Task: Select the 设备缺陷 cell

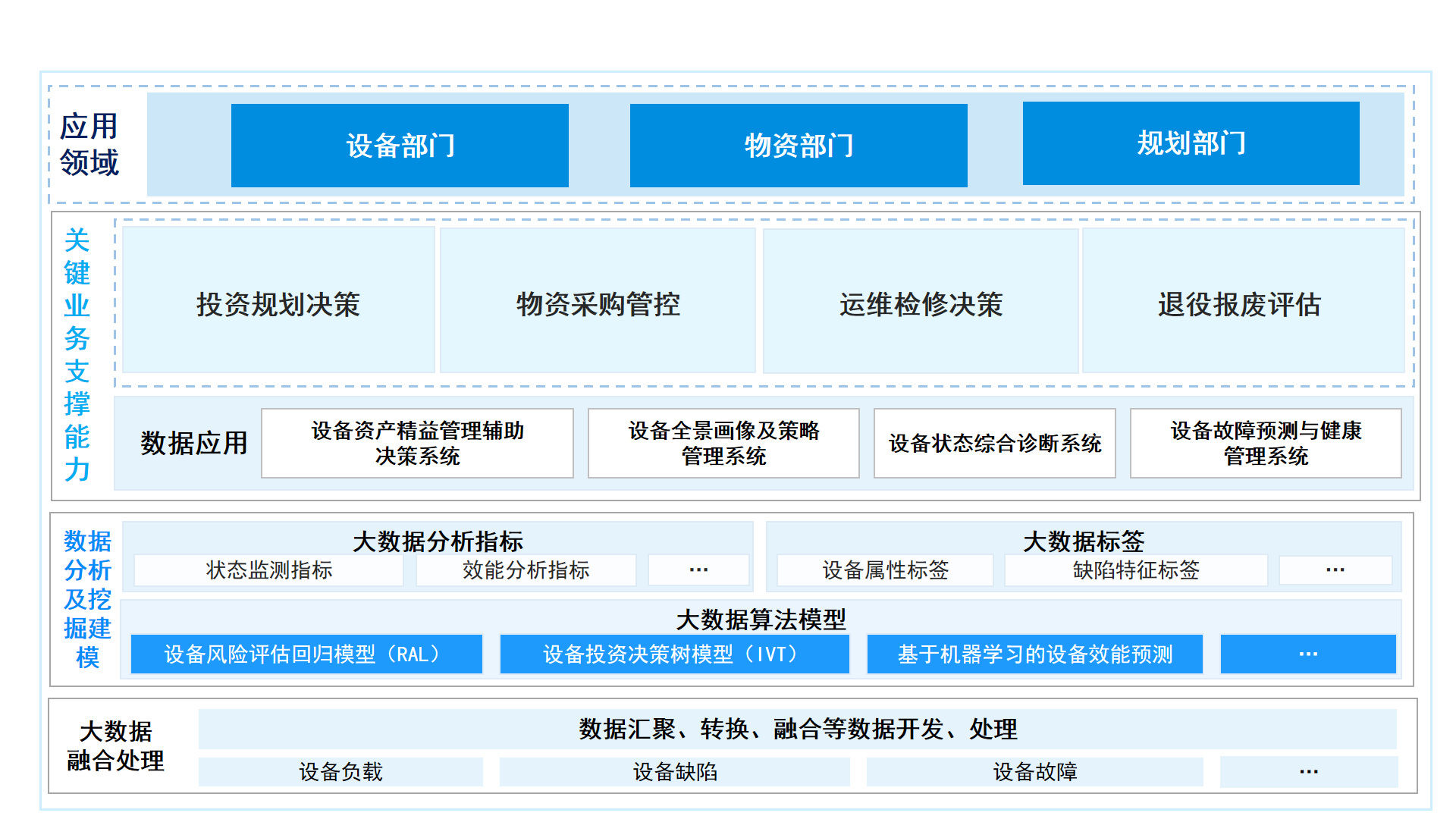Action: [675, 772]
